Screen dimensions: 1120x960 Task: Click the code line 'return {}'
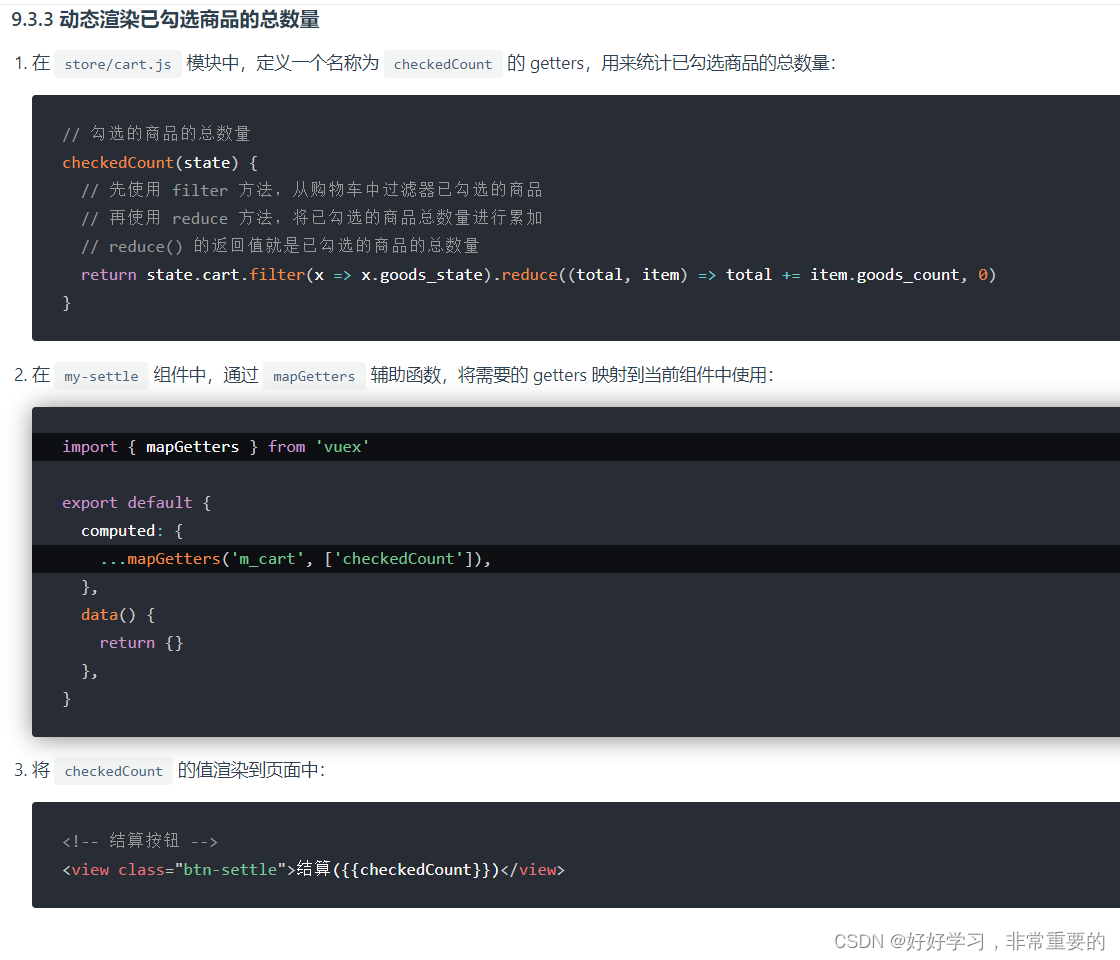(141, 643)
